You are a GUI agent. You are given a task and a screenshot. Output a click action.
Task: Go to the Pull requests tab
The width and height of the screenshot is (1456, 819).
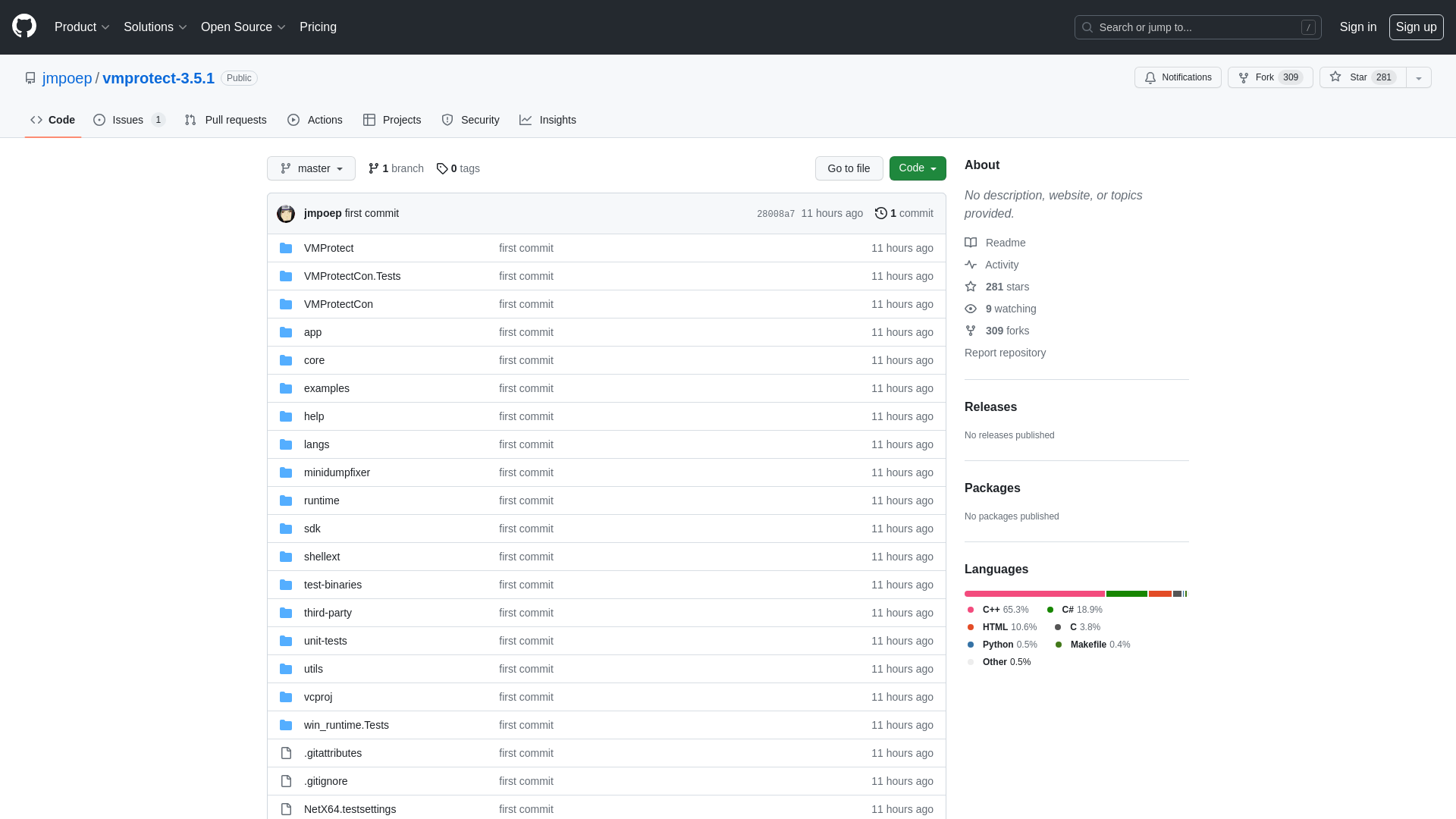pos(225,120)
